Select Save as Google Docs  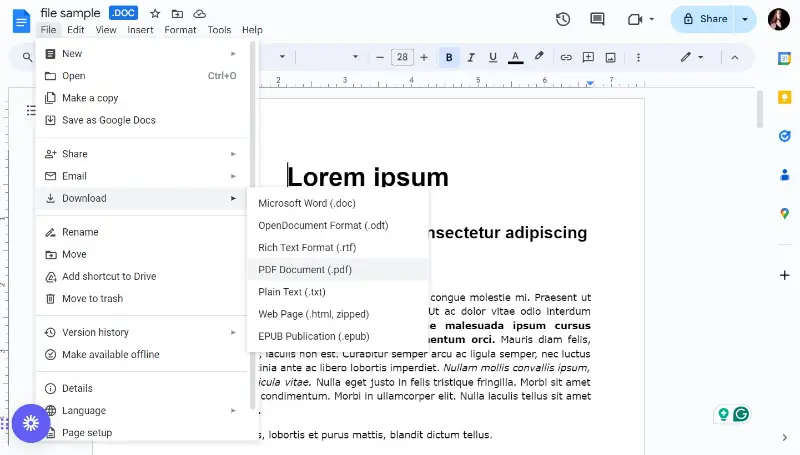click(x=143, y=120)
